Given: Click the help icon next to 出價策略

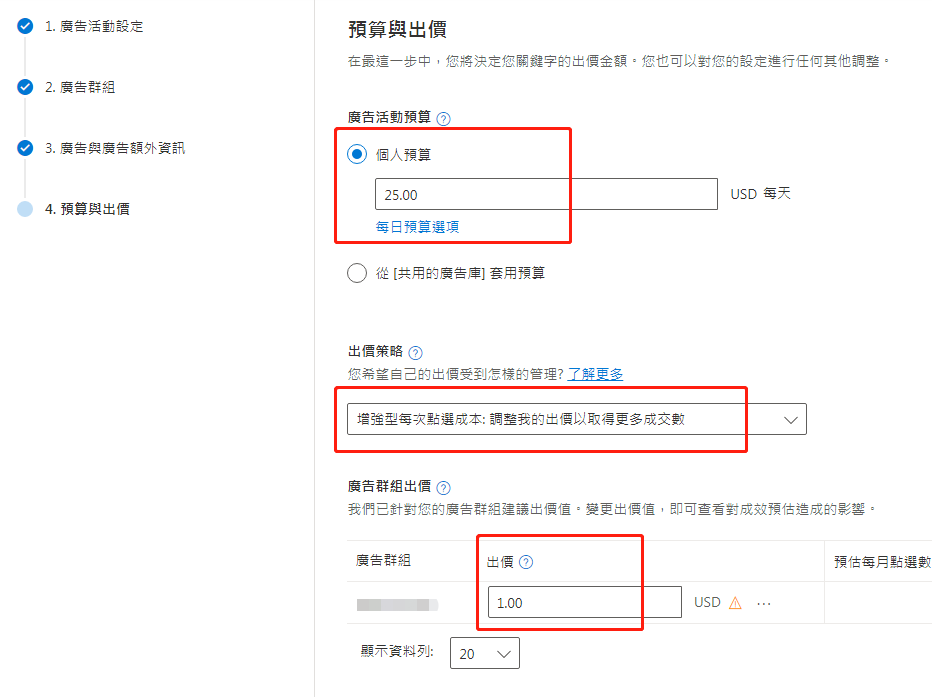Looking at the screenshot, I should click(x=415, y=351).
